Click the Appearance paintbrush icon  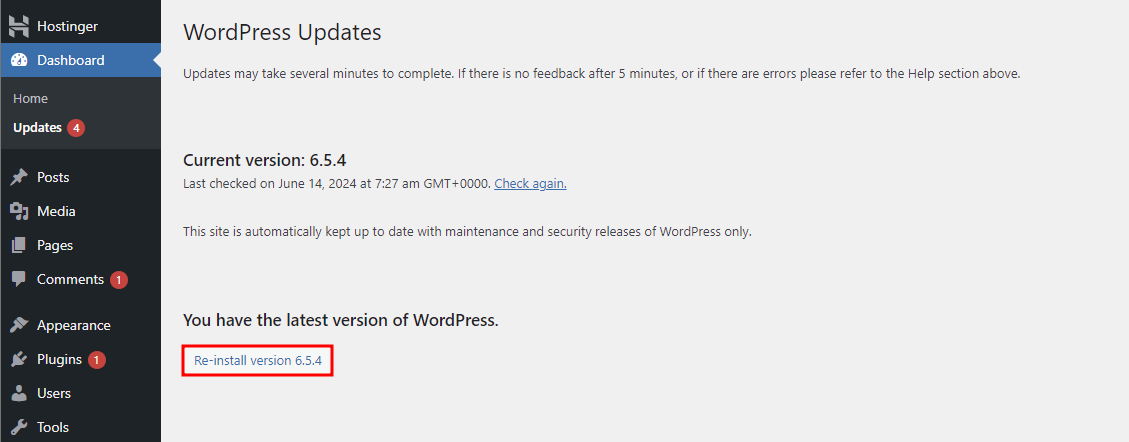click(19, 325)
